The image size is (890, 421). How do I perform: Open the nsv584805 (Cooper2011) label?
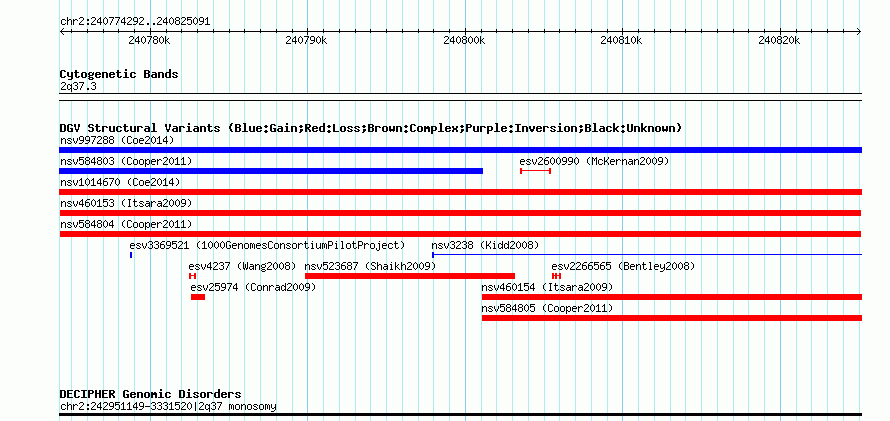[548, 308]
